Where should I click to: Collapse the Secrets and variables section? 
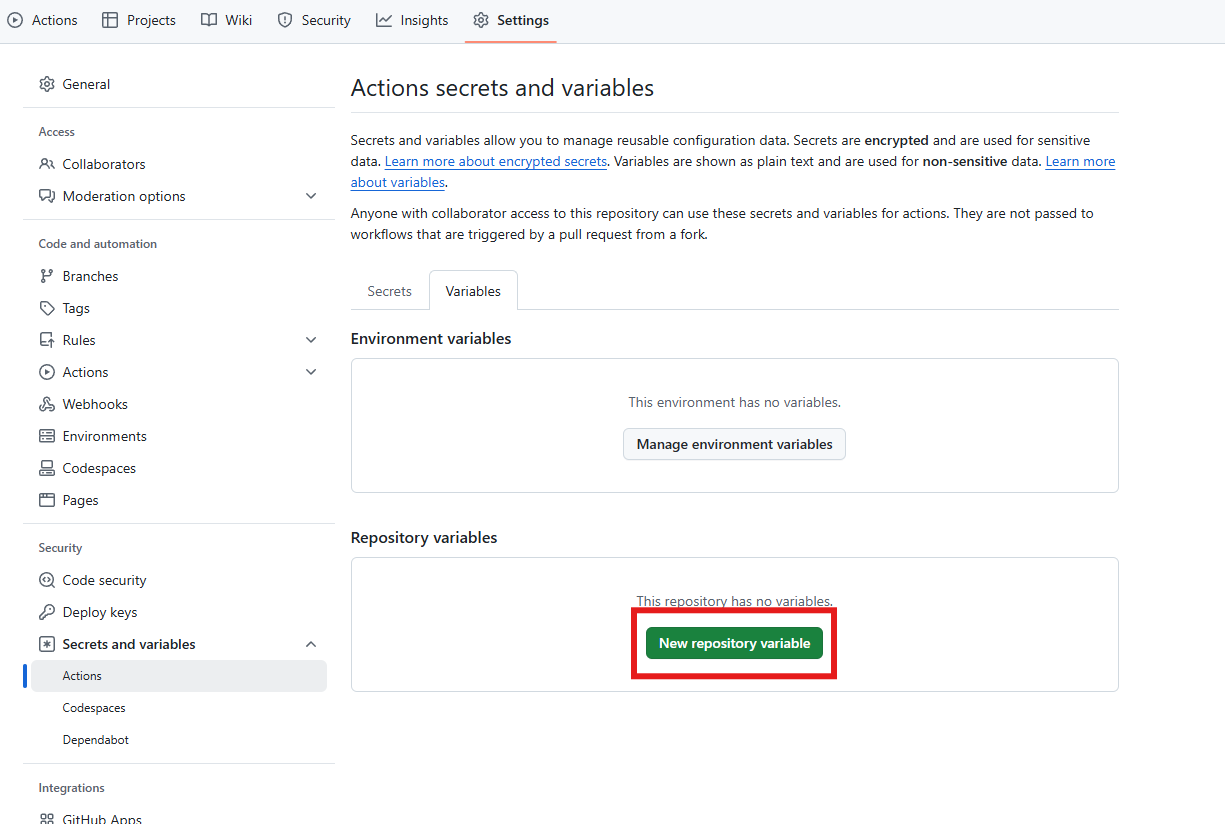(311, 644)
